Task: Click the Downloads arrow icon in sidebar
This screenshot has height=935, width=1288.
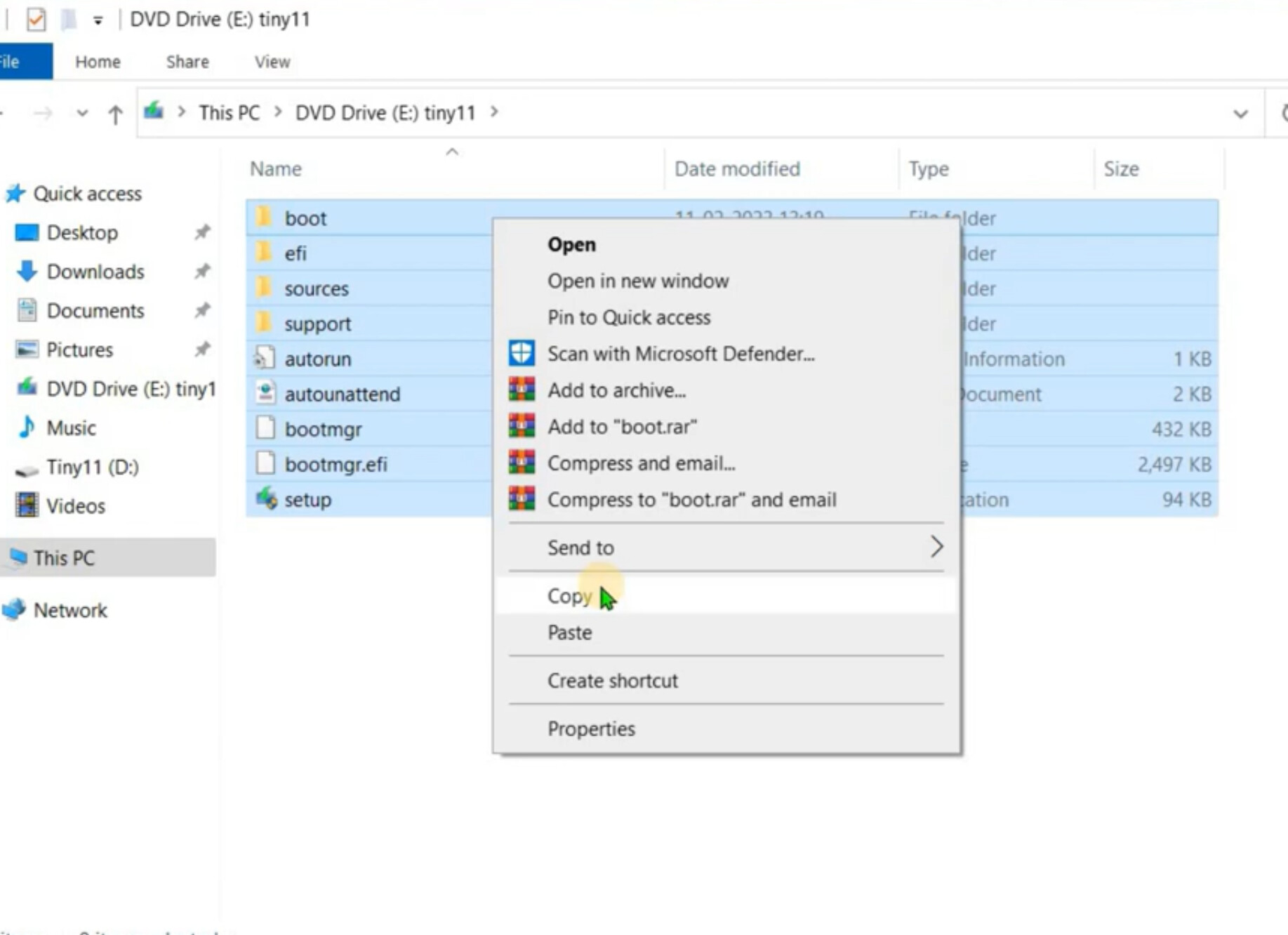Action: pos(27,271)
